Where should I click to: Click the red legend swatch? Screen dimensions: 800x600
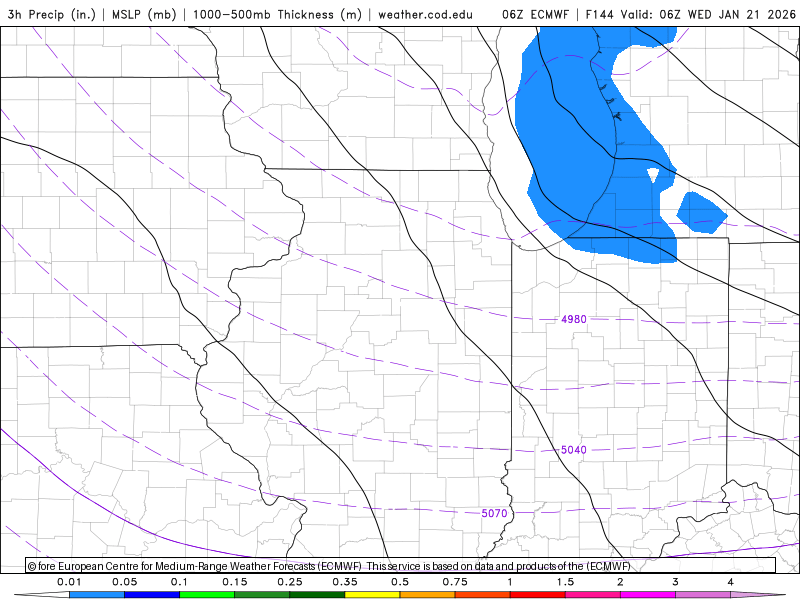coord(538,595)
